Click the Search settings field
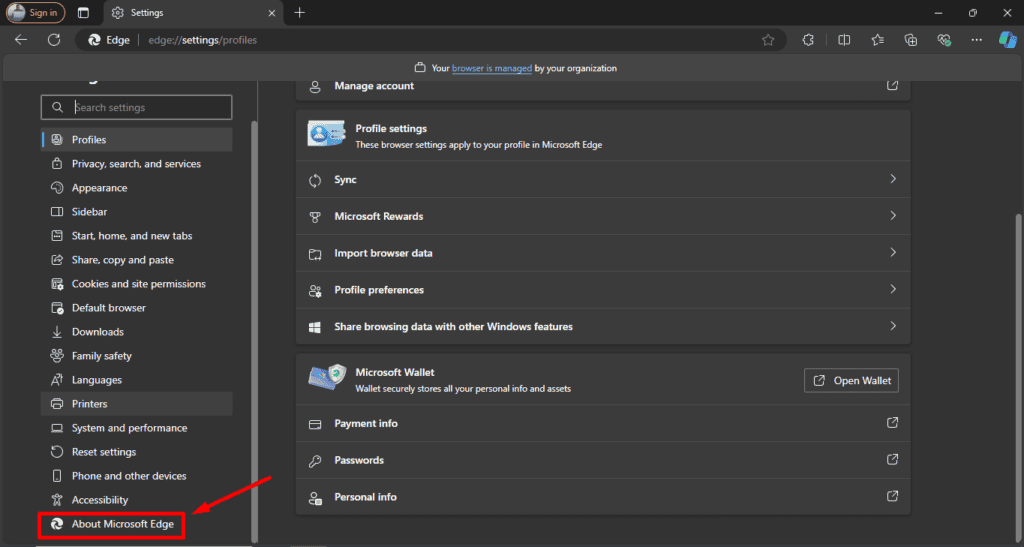Viewport: 1024px width, 547px height. 137,108
